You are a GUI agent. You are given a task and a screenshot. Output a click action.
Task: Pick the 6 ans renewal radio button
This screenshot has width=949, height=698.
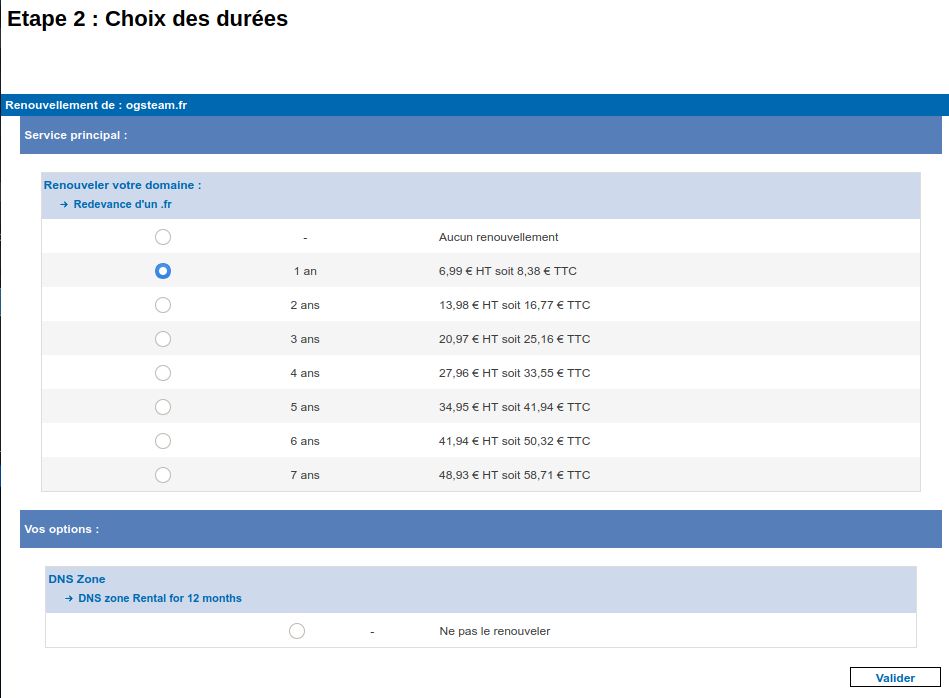coord(163,441)
